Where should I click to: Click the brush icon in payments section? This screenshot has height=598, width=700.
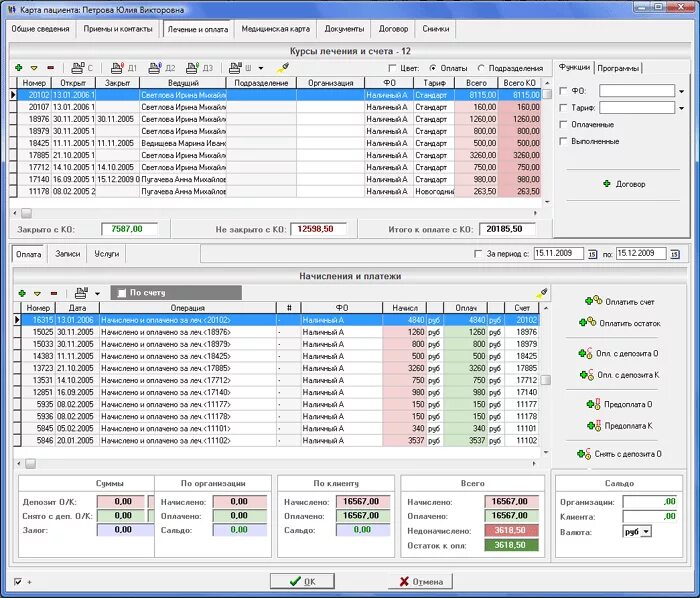coord(542,293)
